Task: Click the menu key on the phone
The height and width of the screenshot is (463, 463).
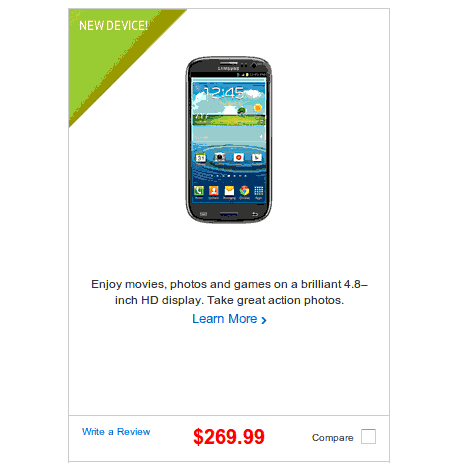Action: [x=203, y=214]
